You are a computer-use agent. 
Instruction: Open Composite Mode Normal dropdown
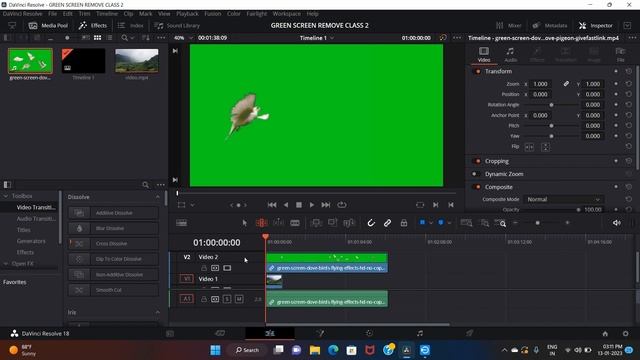click(x=563, y=199)
